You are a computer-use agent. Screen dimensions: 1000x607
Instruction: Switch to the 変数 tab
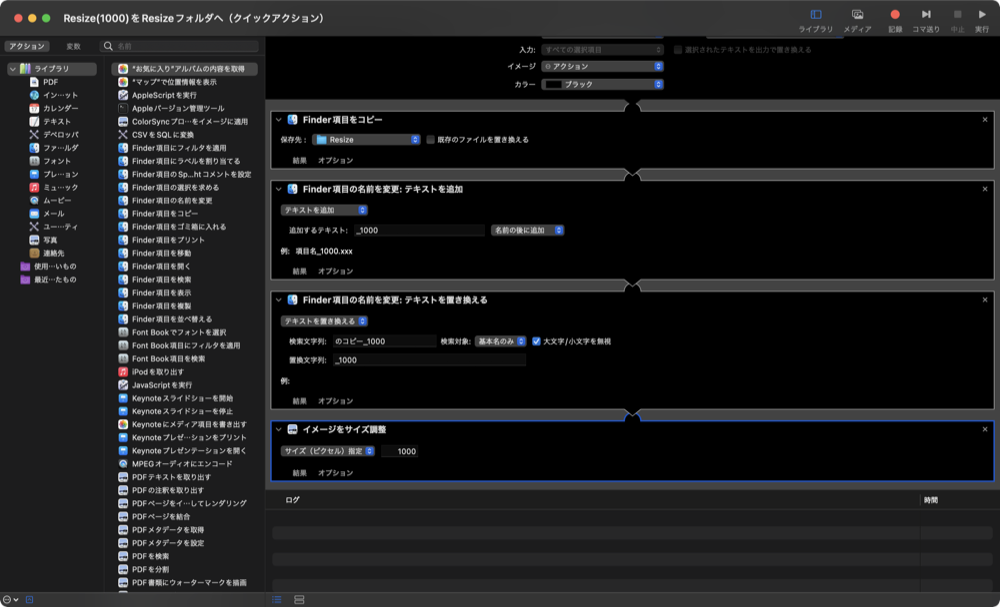coord(74,47)
